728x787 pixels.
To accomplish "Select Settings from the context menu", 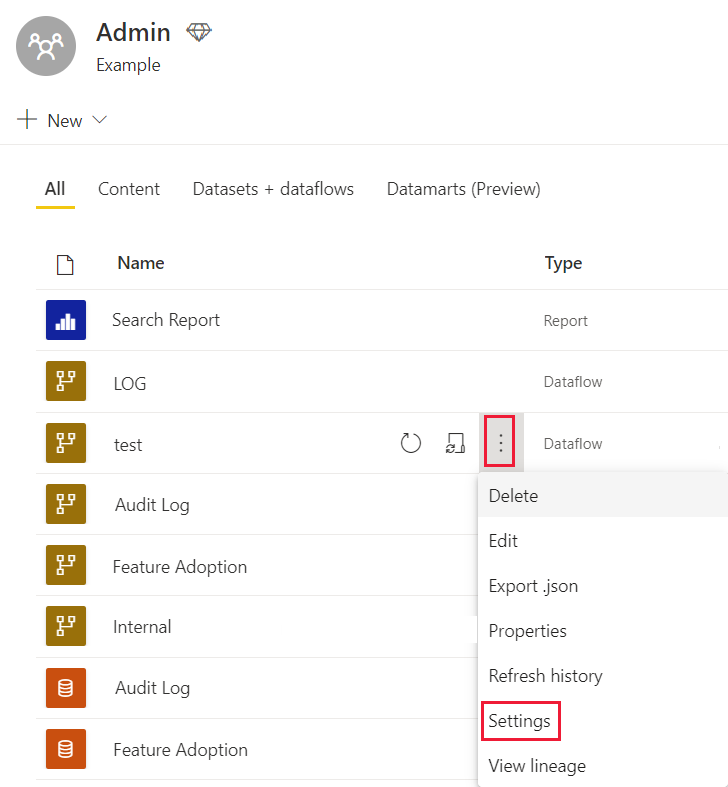I will (x=519, y=721).
